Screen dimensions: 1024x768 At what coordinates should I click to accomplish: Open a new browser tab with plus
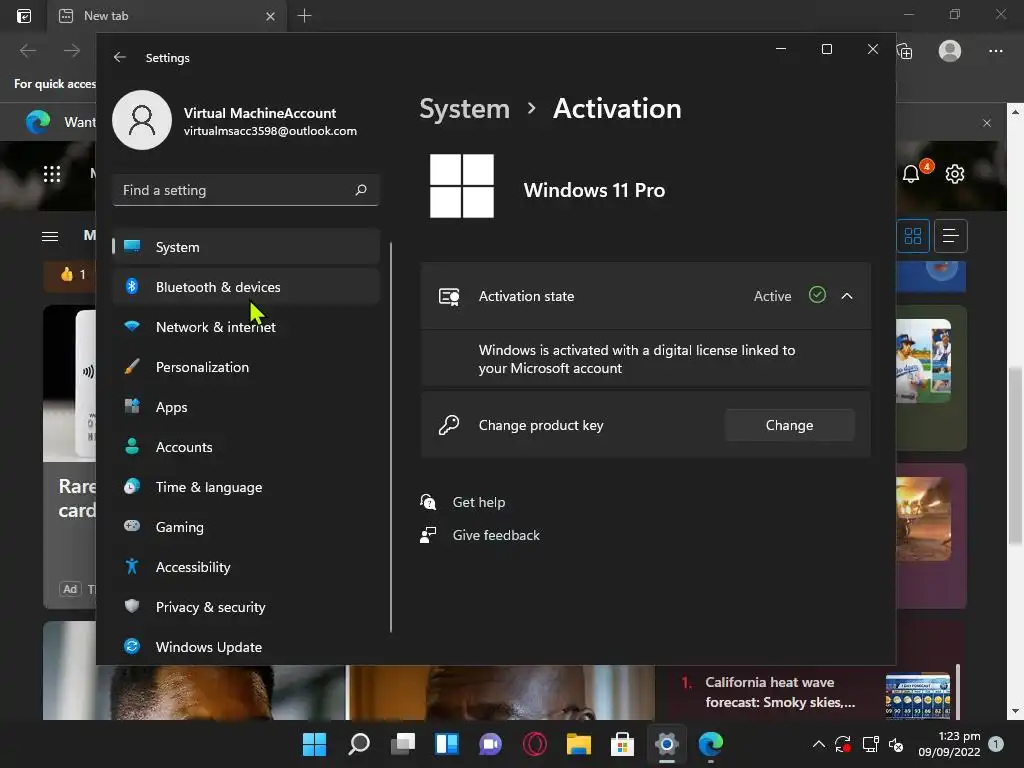click(x=304, y=16)
